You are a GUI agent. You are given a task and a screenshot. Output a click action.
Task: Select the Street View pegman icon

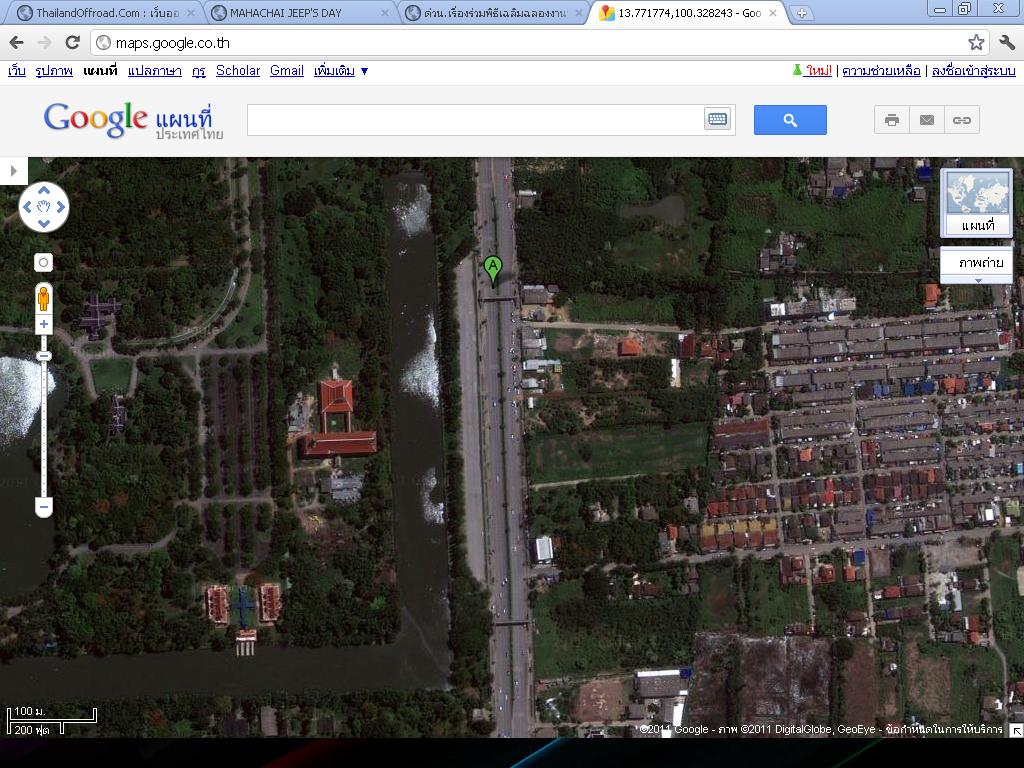click(x=44, y=298)
